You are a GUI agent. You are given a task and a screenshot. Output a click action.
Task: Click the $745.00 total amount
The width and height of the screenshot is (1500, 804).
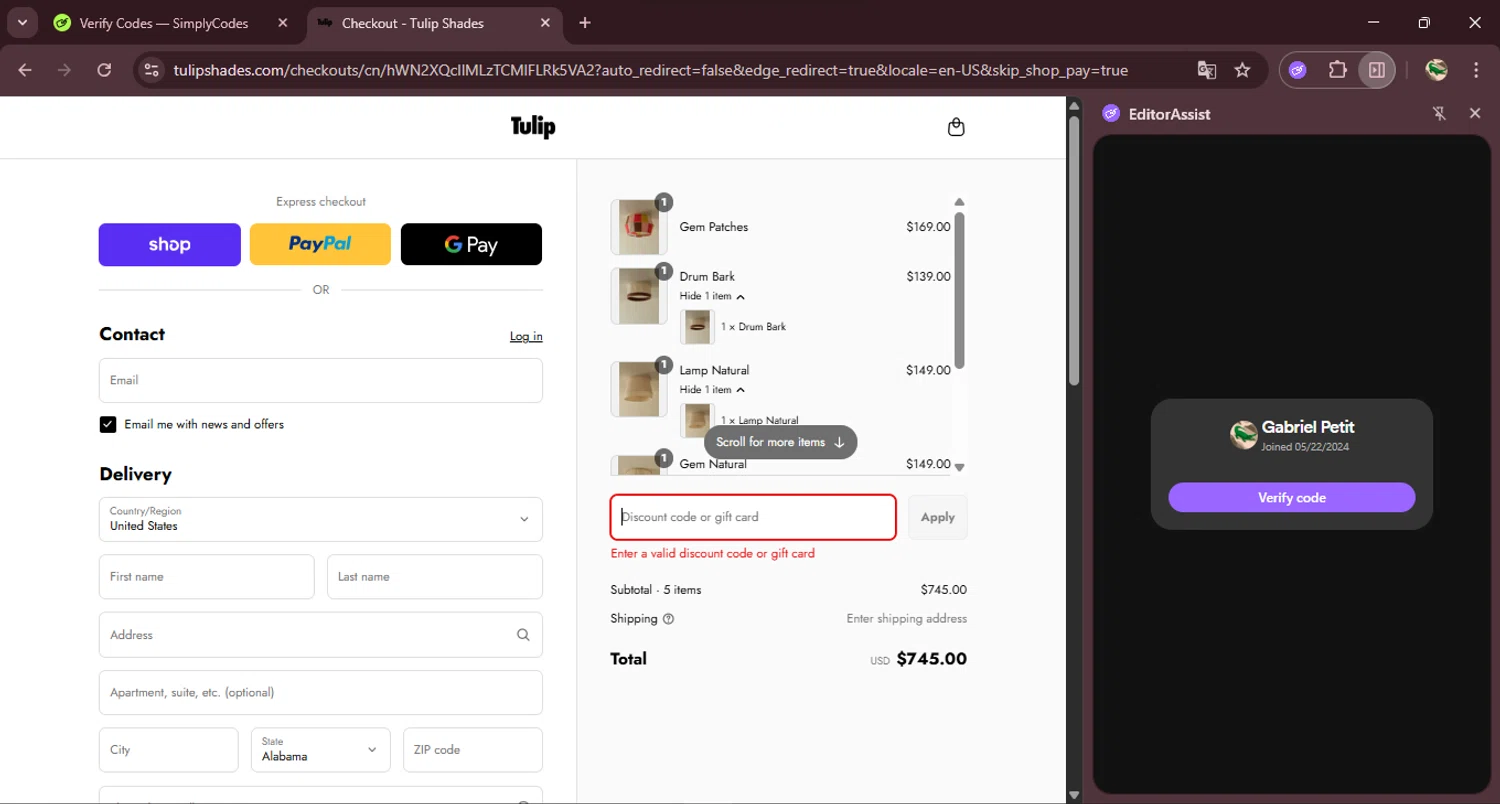[x=931, y=659]
